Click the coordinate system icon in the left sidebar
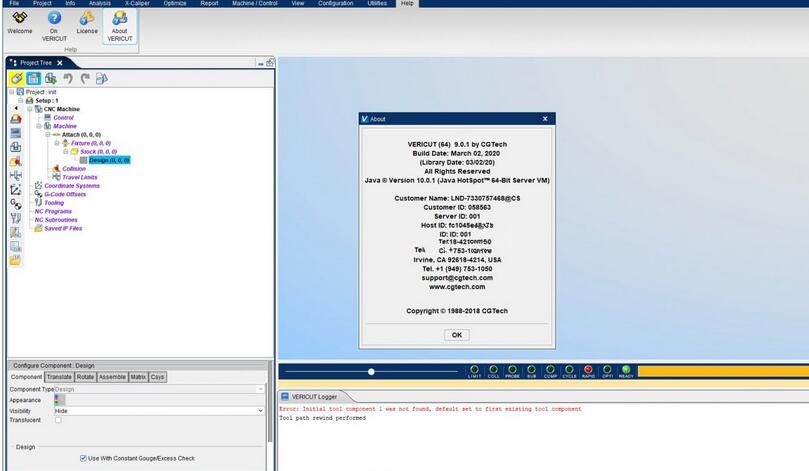Image resolution: width=809 pixels, height=471 pixels. 15,190
